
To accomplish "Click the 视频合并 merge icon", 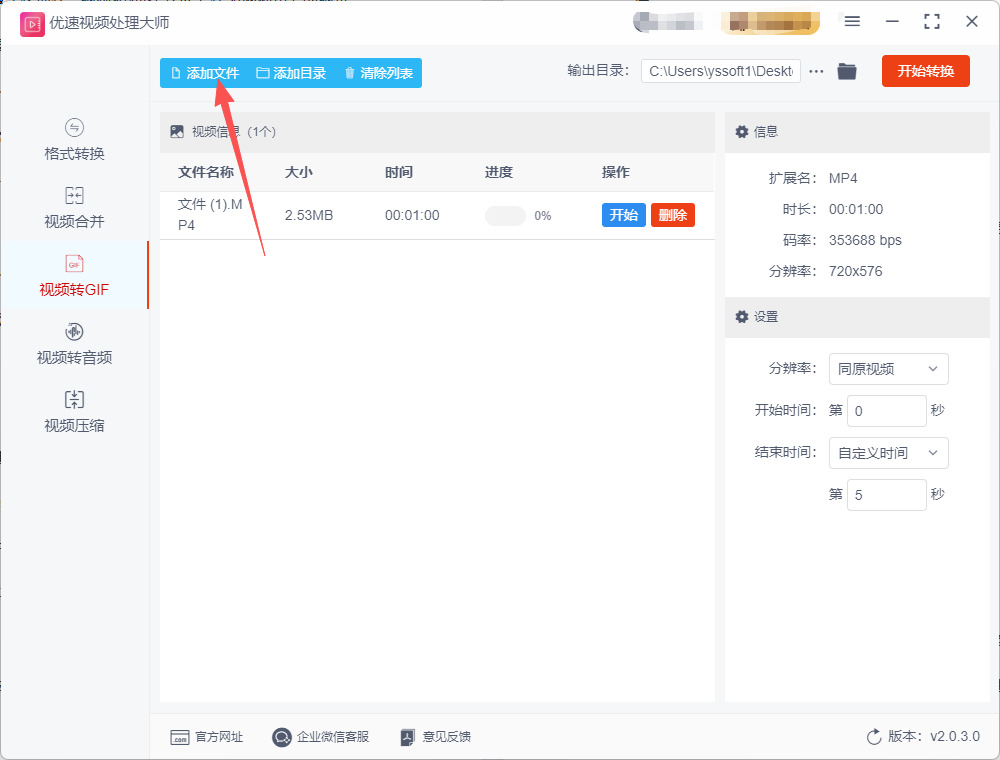I will pos(74,195).
